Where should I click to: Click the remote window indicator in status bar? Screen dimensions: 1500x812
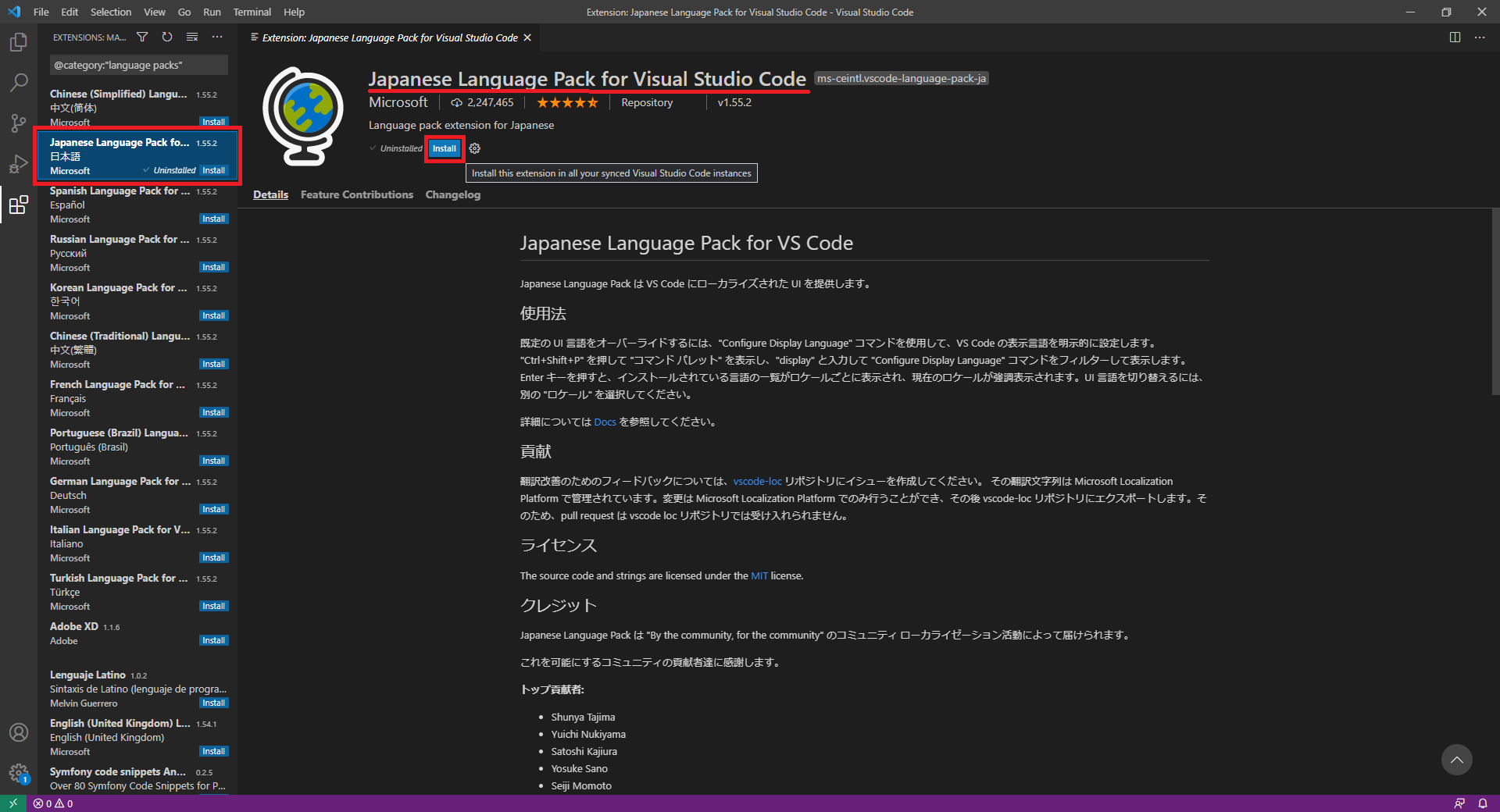(13, 803)
